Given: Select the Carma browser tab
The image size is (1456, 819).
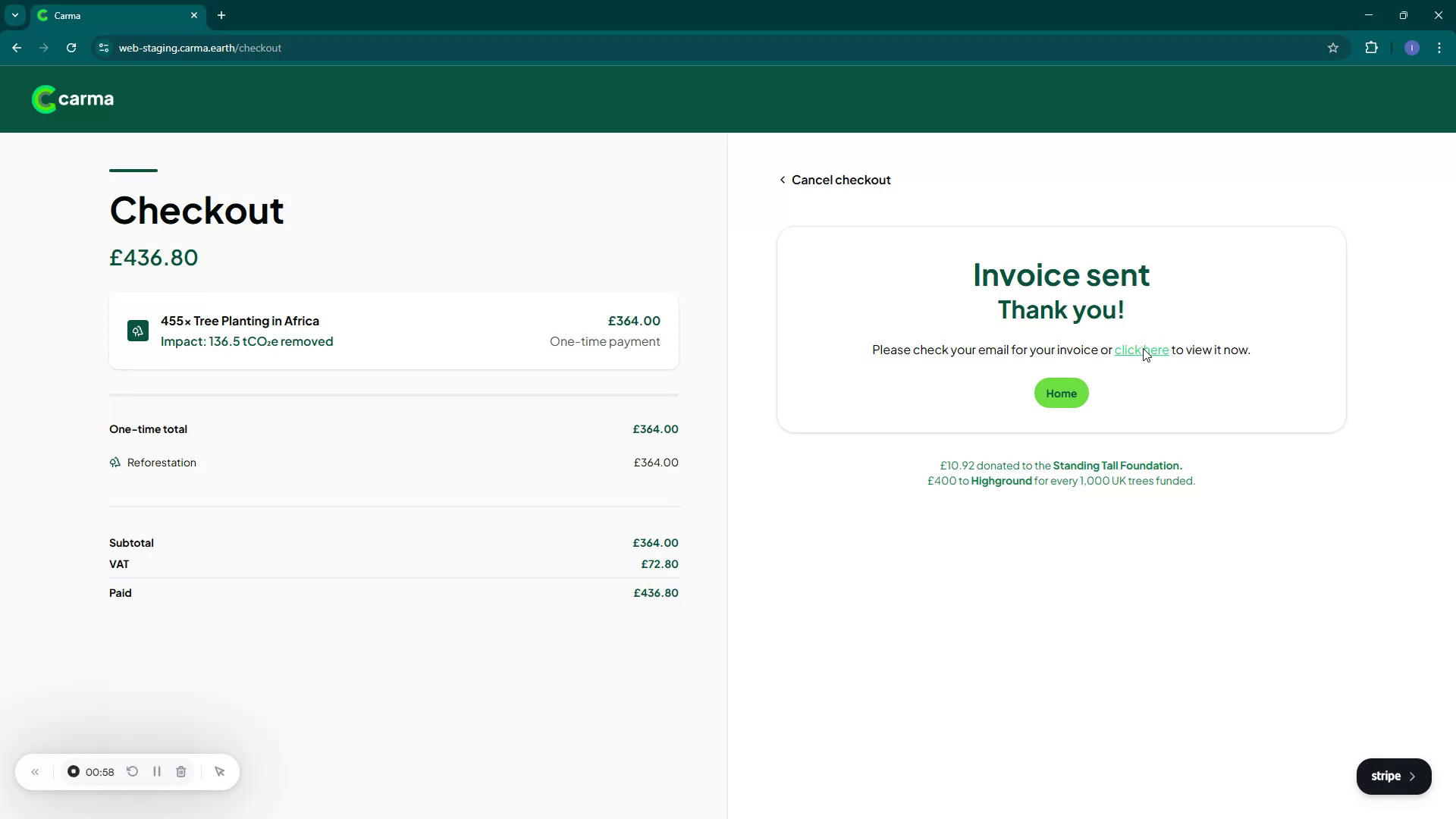Looking at the screenshot, I should [114, 15].
